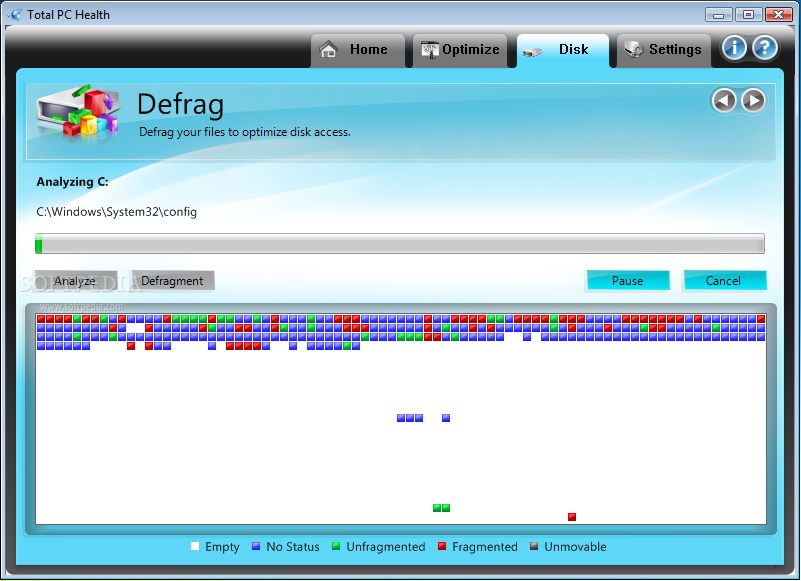Go to previous page with left arrow
Image resolution: width=801 pixels, height=581 pixels.
(724, 100)
